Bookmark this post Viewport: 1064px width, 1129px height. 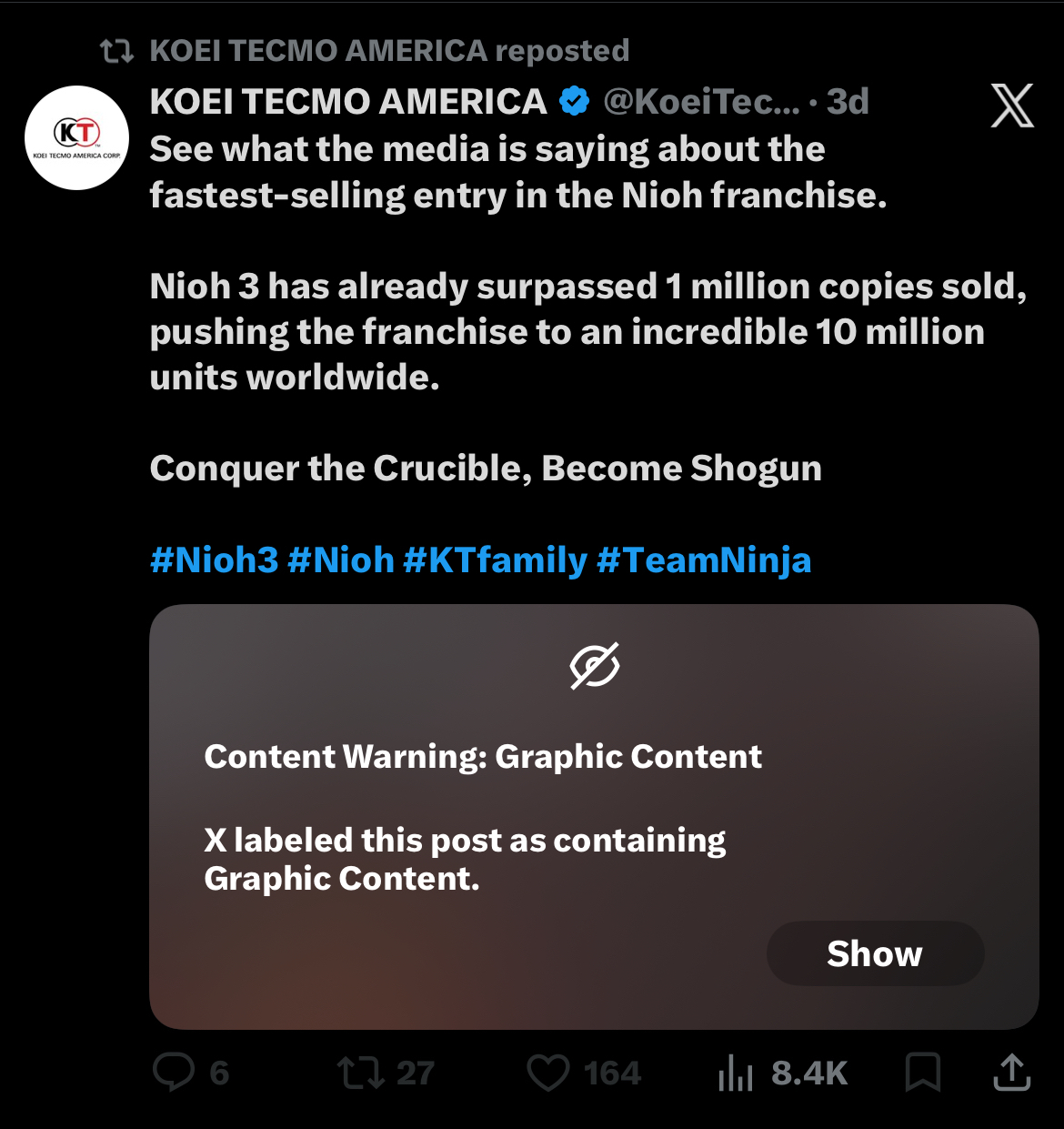(922, 1073)
